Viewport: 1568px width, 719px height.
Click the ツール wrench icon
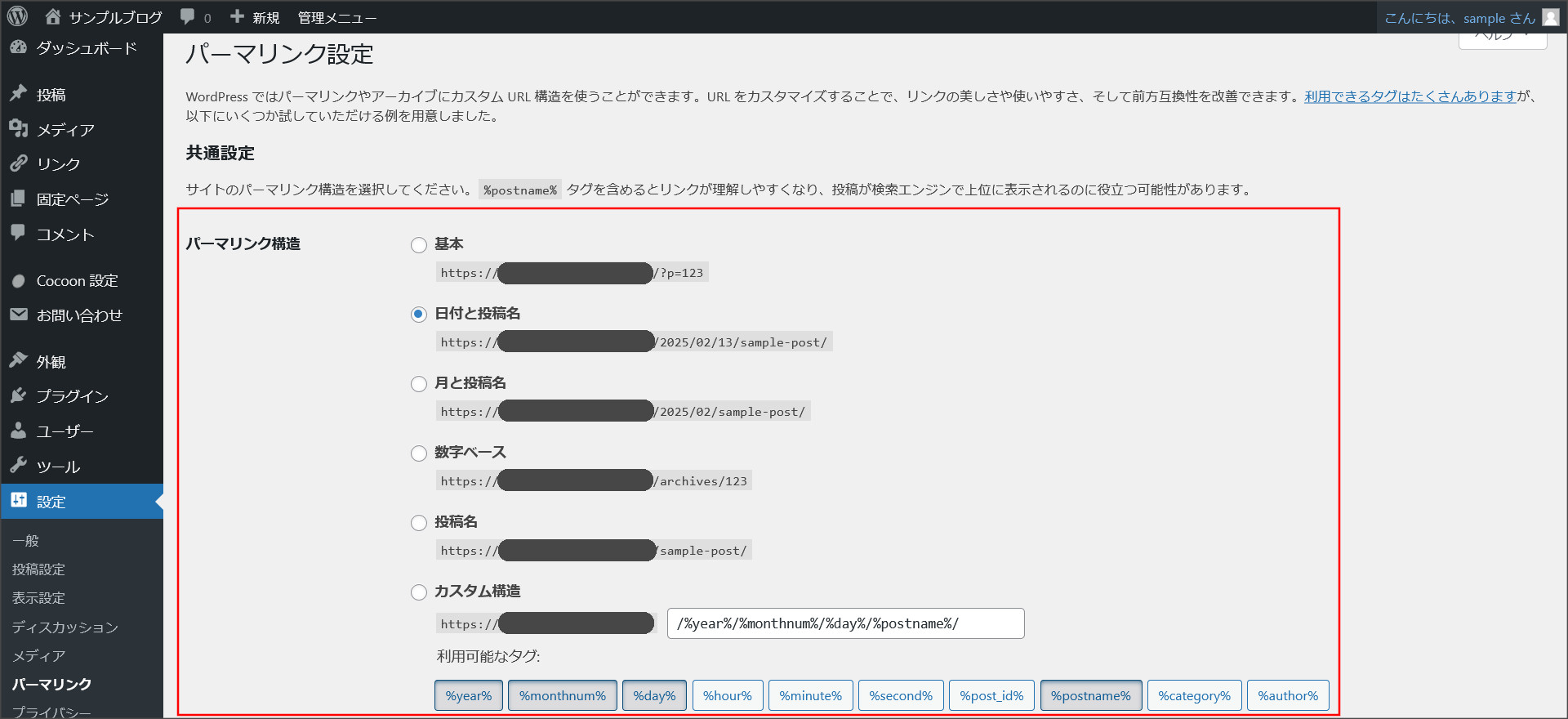click(19, 466)
